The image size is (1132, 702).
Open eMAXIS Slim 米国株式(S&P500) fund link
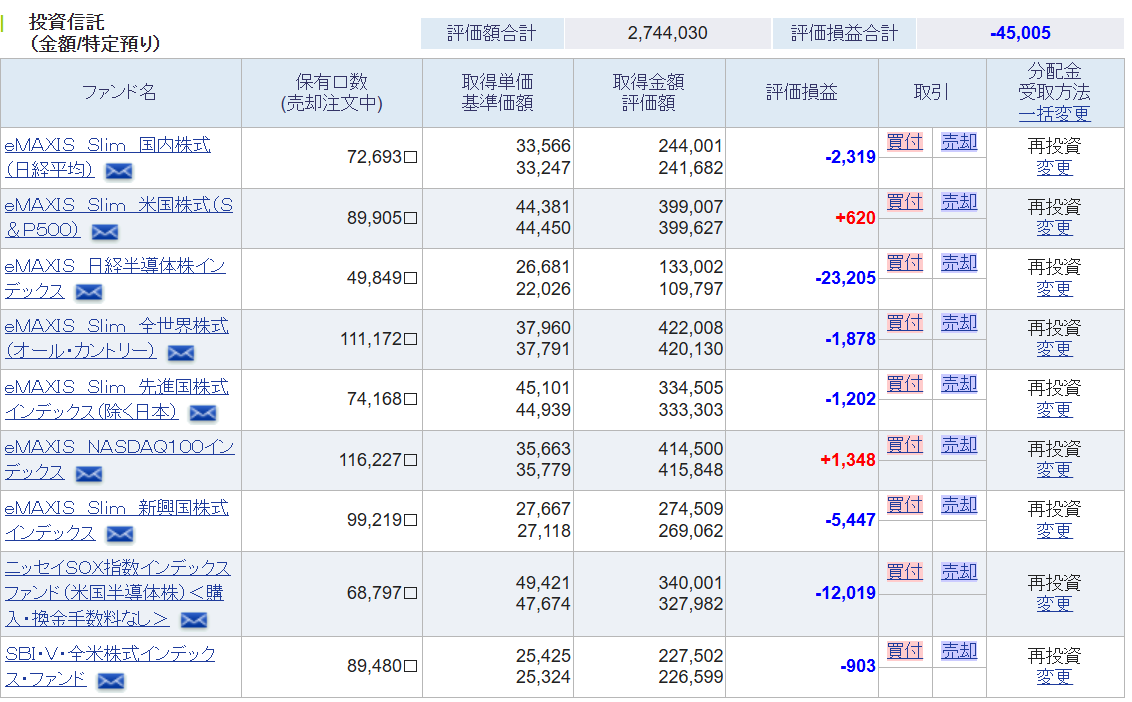pos(118,218)
